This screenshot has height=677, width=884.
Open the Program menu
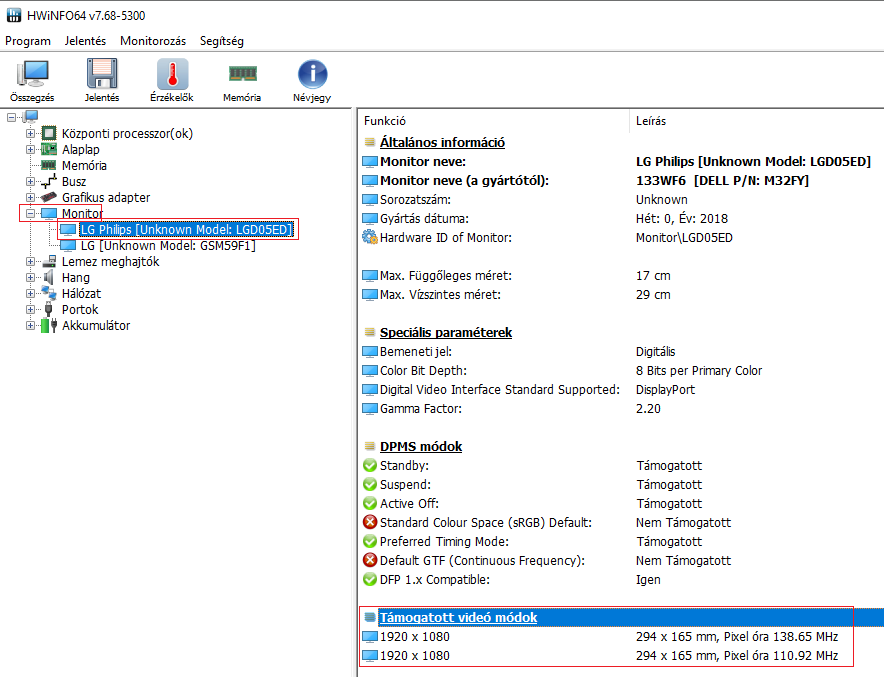click(28, 41)
